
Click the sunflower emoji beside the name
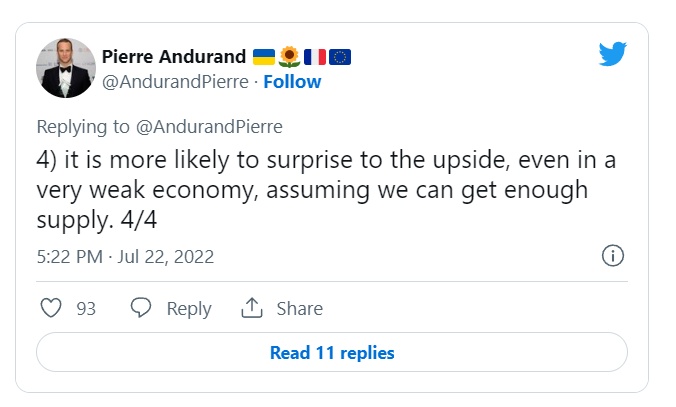[290, 56]
